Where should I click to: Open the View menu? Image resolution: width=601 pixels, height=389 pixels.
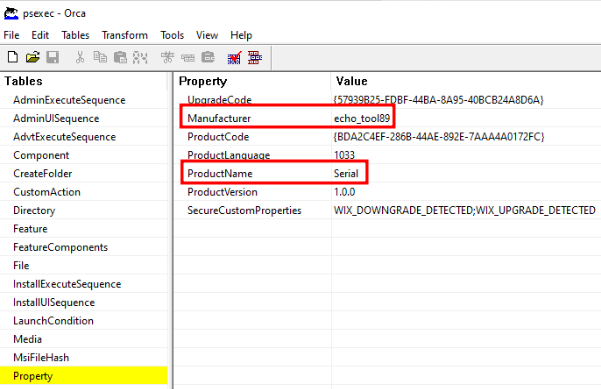click(x=207, y=35)
